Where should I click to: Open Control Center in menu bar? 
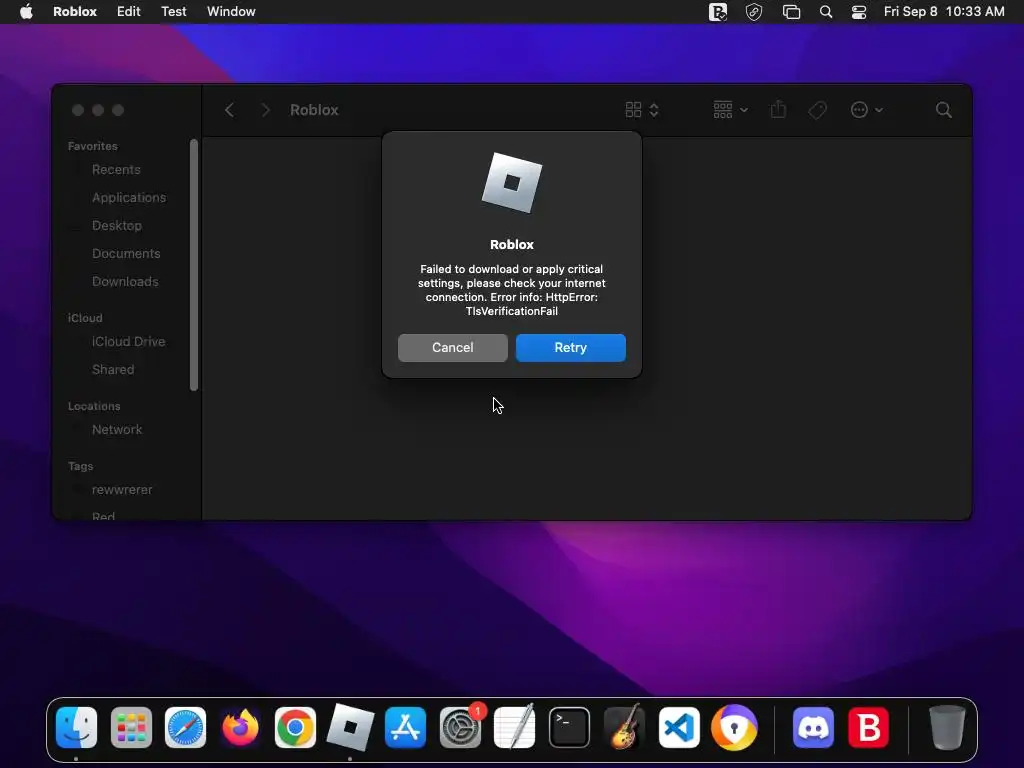tap(859, 12)
